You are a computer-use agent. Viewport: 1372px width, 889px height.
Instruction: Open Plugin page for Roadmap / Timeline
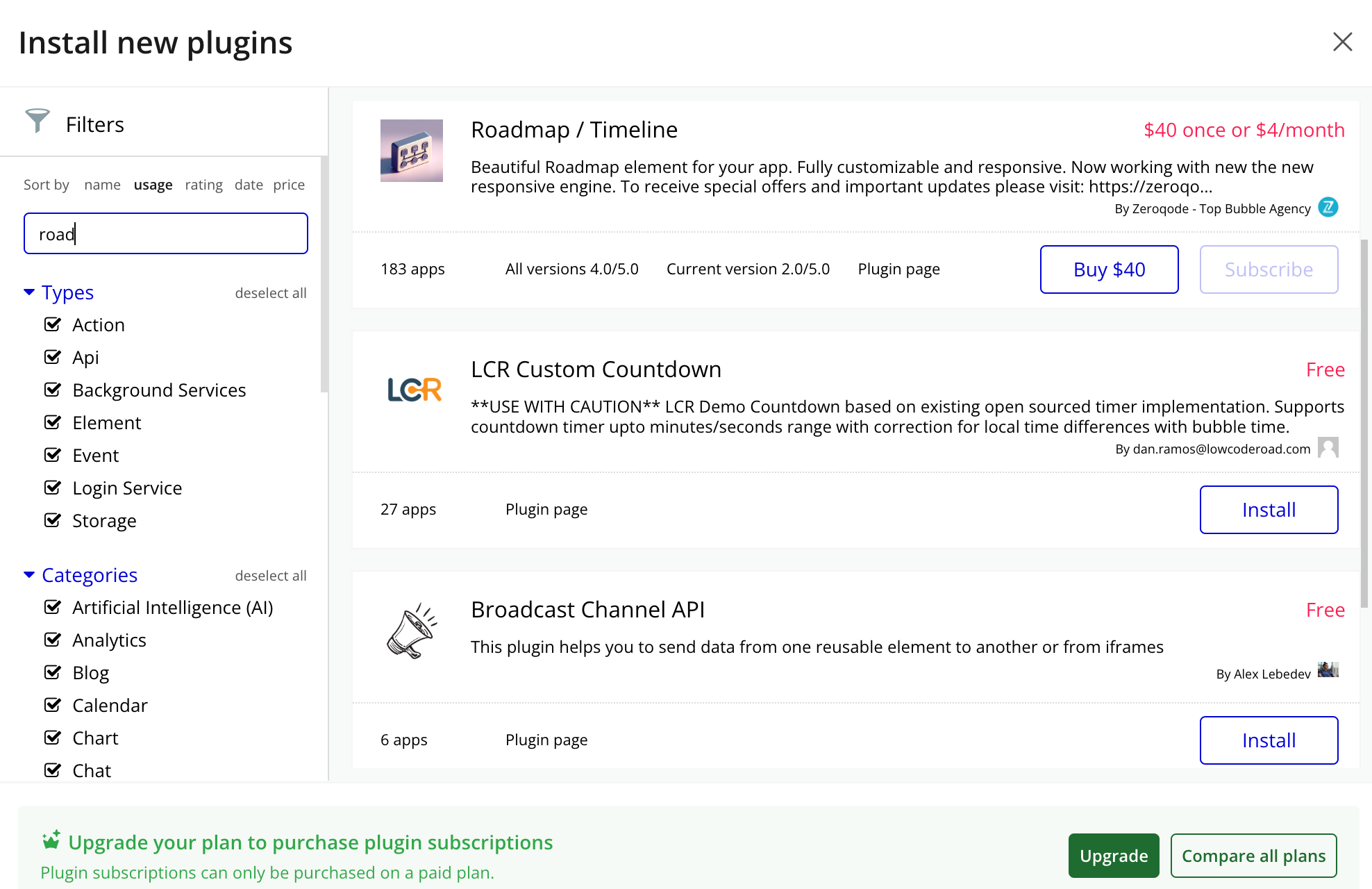[x=898, y=269]
